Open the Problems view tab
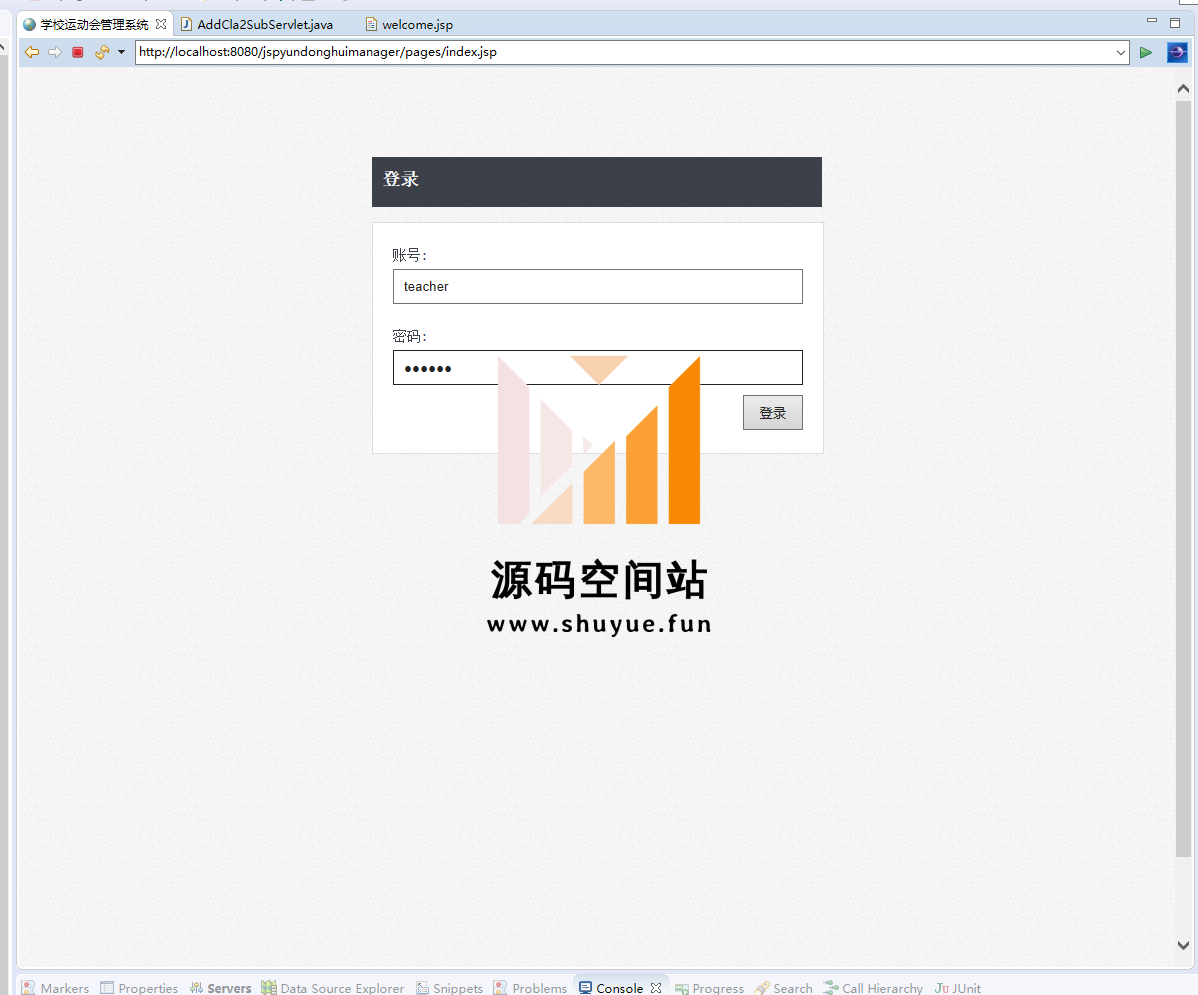 (x=531, y=988)
